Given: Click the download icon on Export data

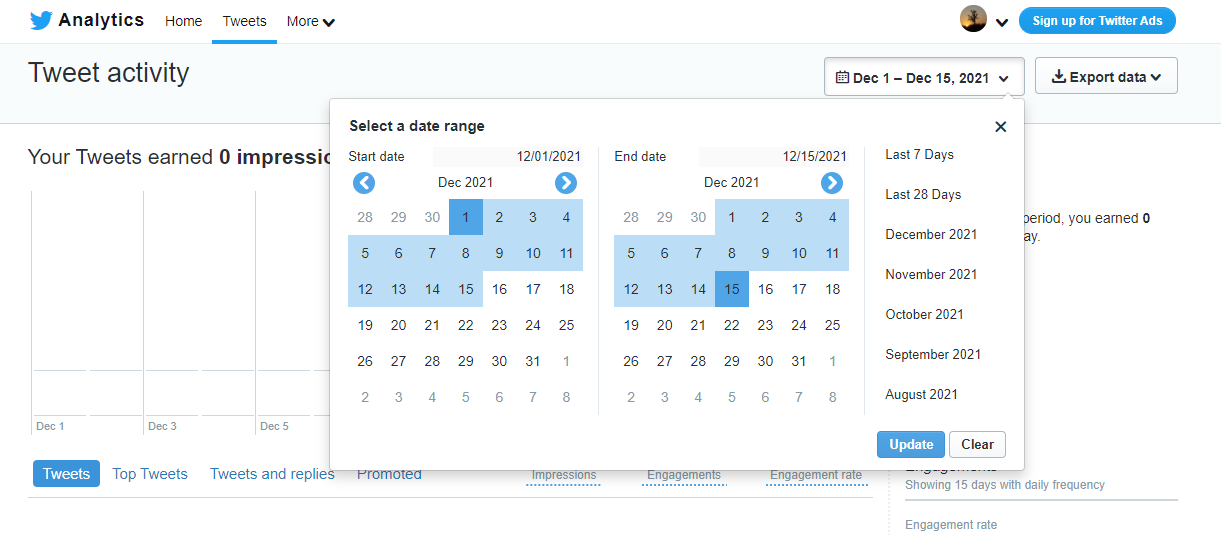Looking at the screenshot, I should (1058, 77).
